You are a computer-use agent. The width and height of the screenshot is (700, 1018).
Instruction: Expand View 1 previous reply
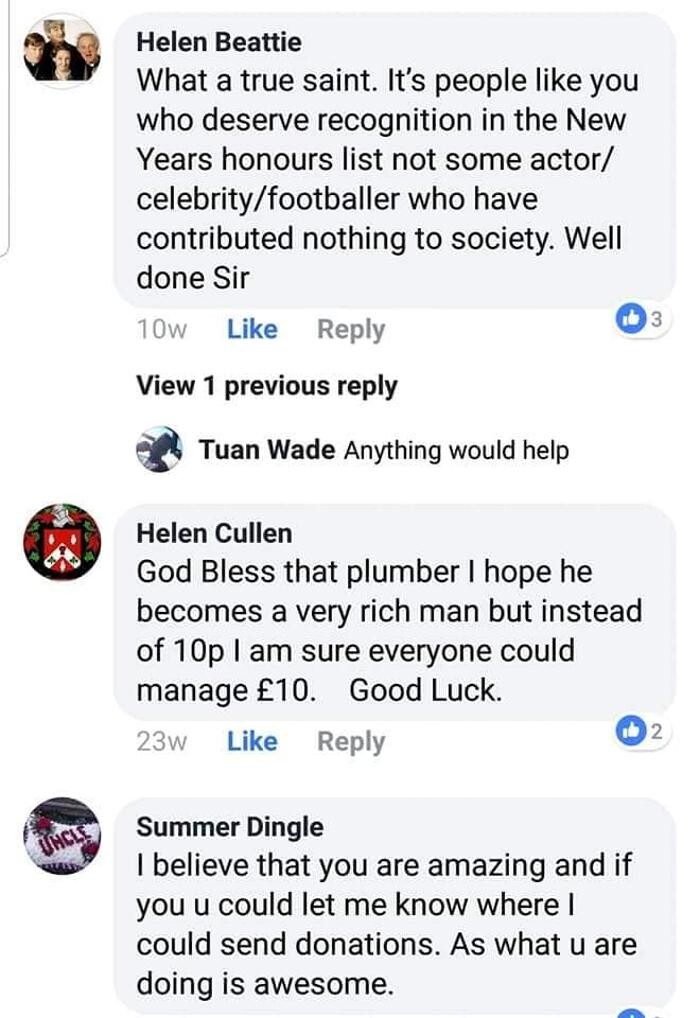(266, 386)
